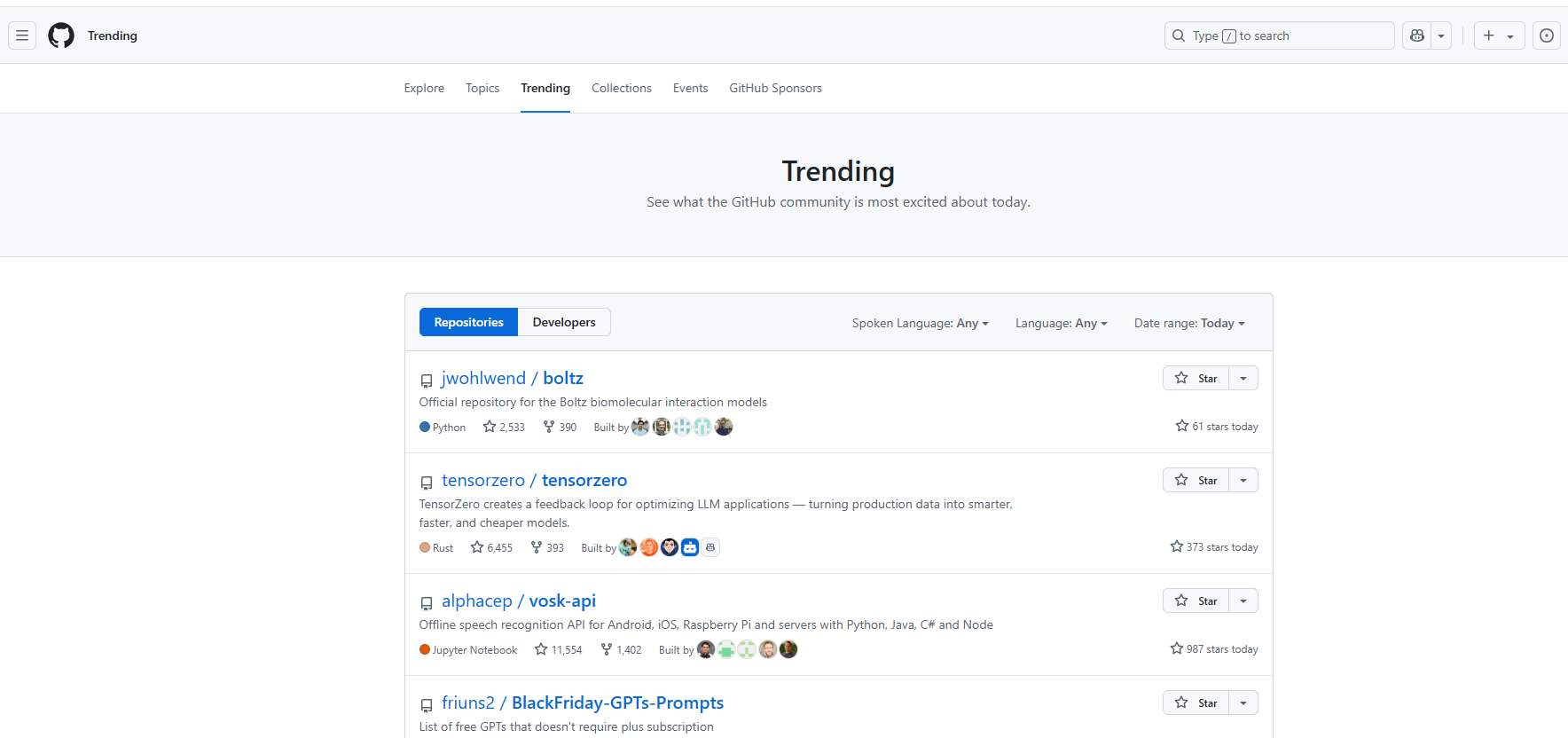
Task: Open orange contributor avatar of tensorzero
Action: click(x=649, y=547)
